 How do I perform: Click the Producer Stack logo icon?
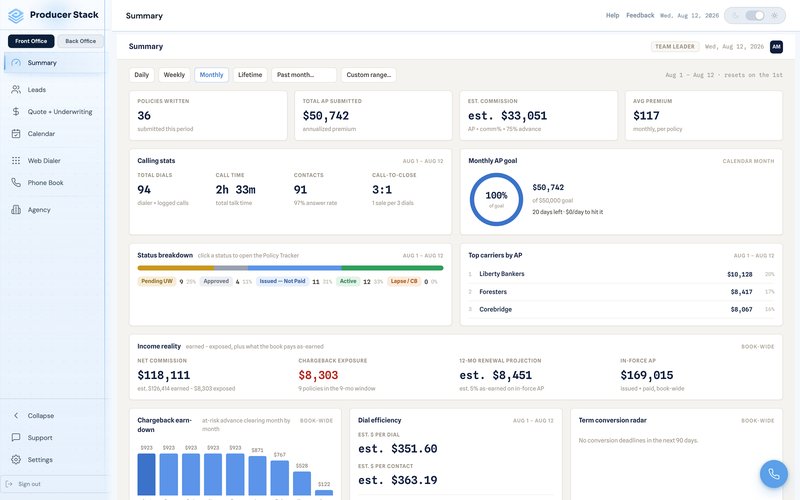tap(16, 15)
